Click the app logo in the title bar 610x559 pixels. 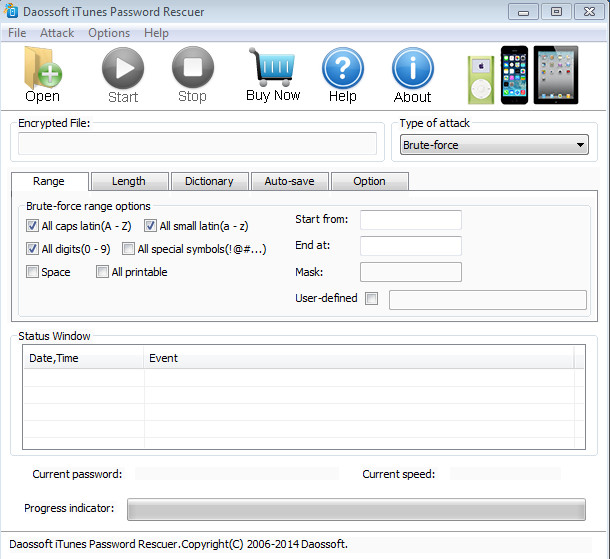(x=11, y=11)
